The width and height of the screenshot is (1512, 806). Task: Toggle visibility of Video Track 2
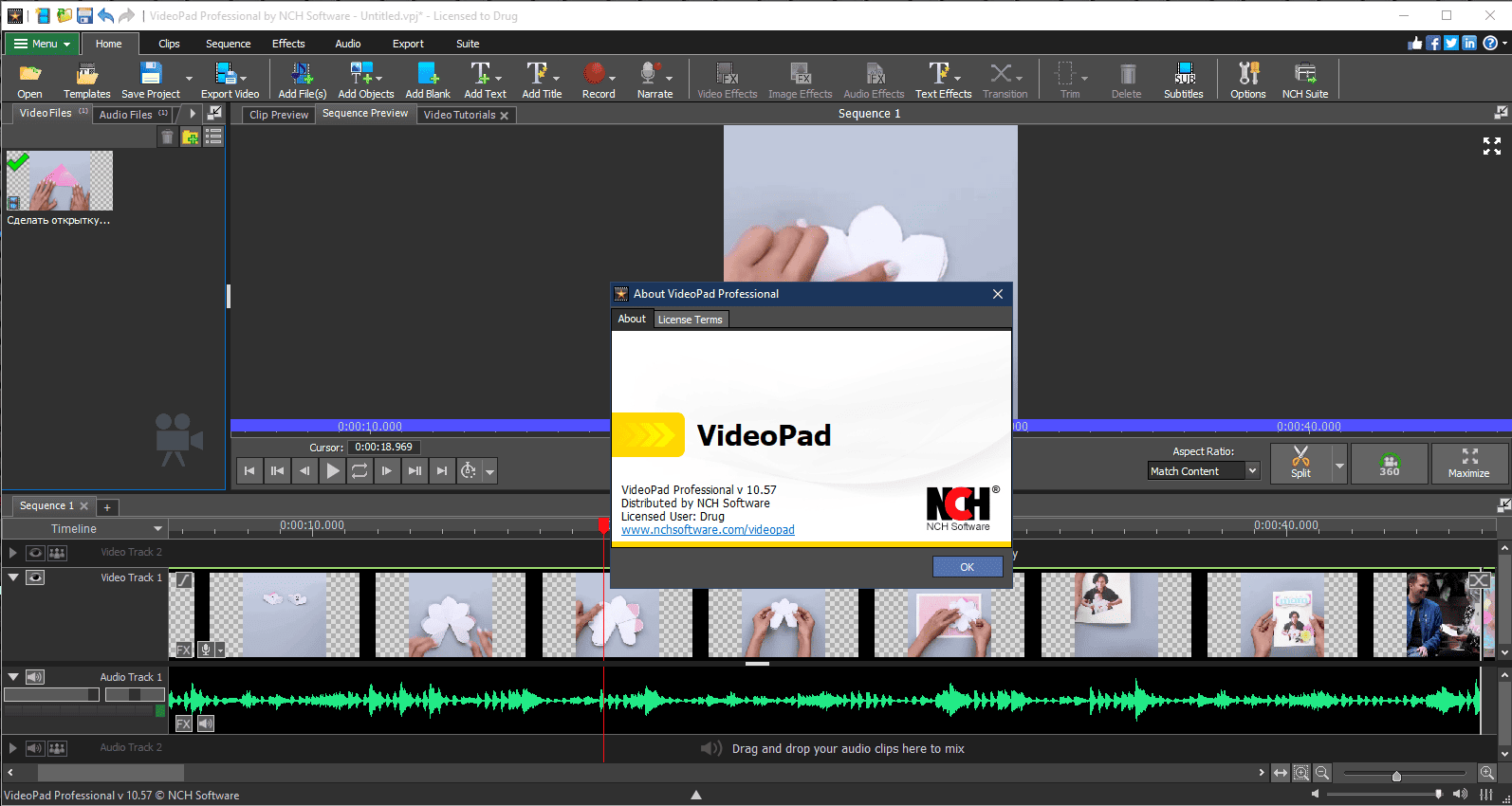tap(35, 552)
